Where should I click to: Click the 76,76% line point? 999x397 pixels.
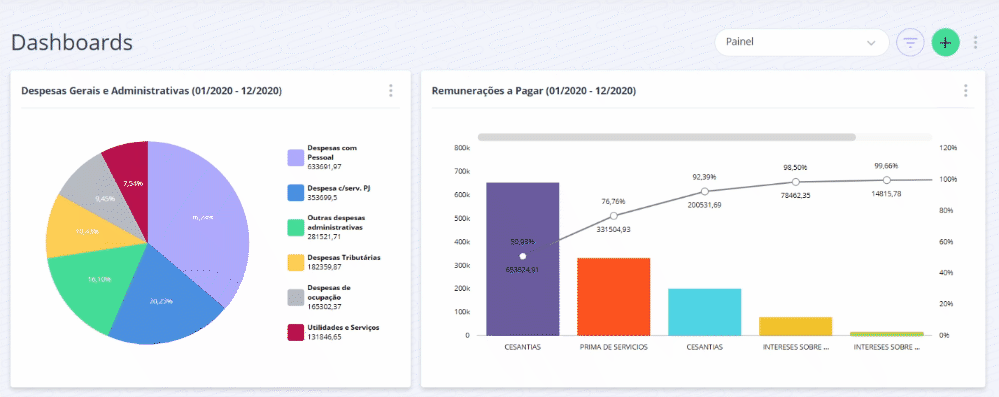pyautogui.click(x=614, y=216)
